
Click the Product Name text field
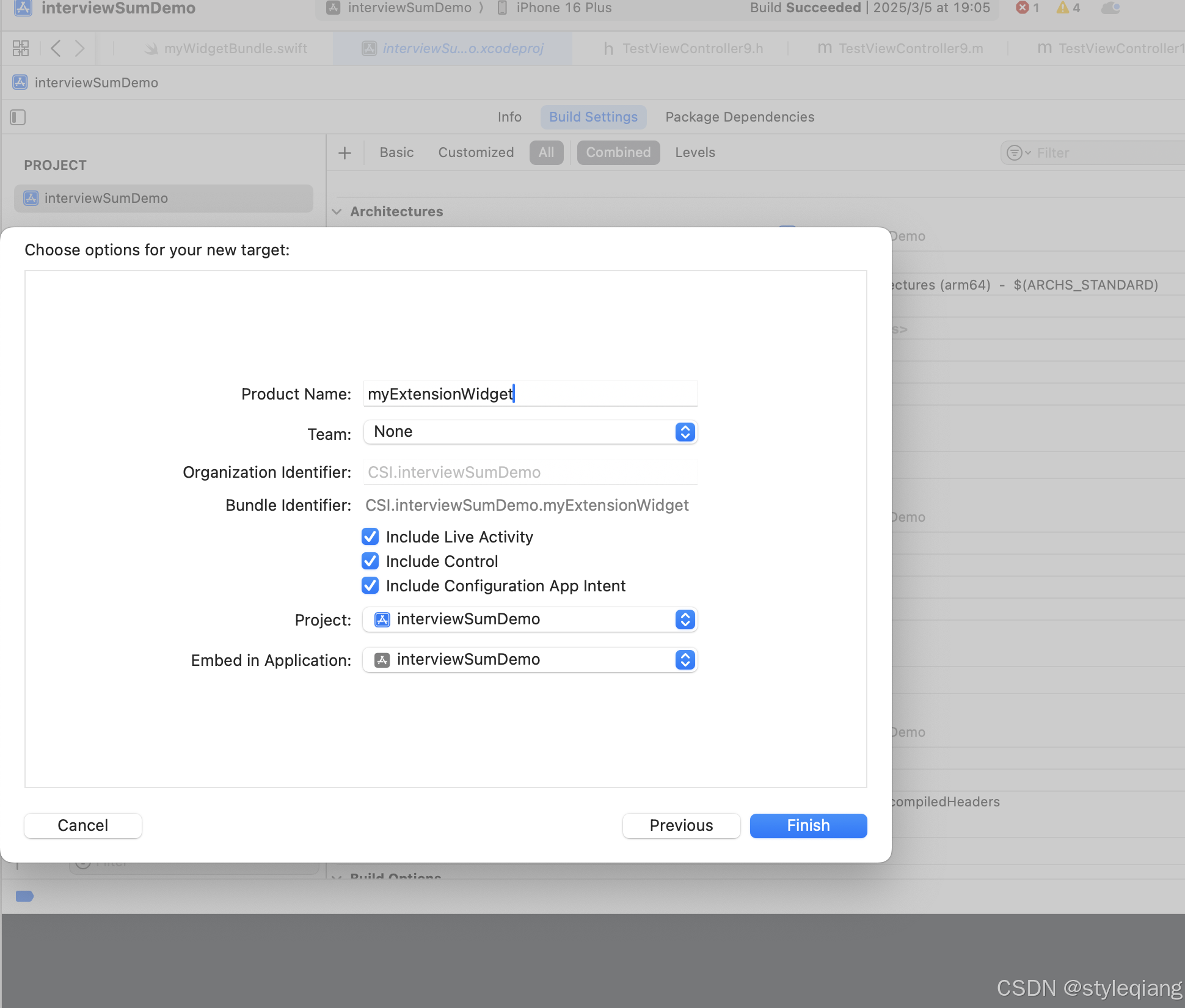(x=530, y=394)
